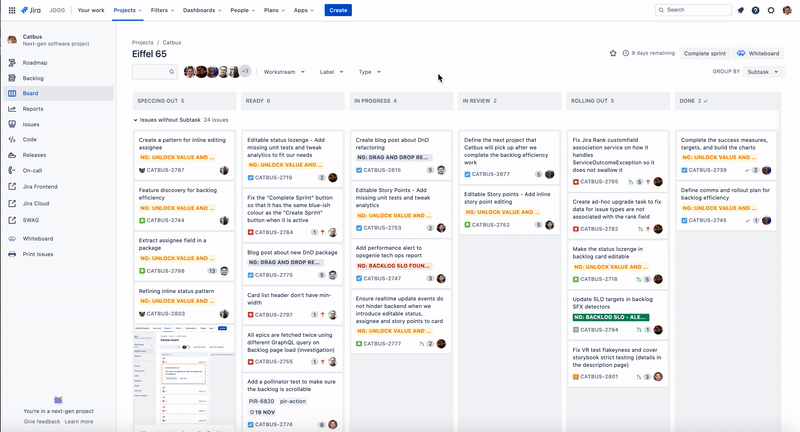This screenshot has width=800, height=432.
Task: Click assignee avatar on CATBUS-2677 card
Action: [549, 174]
